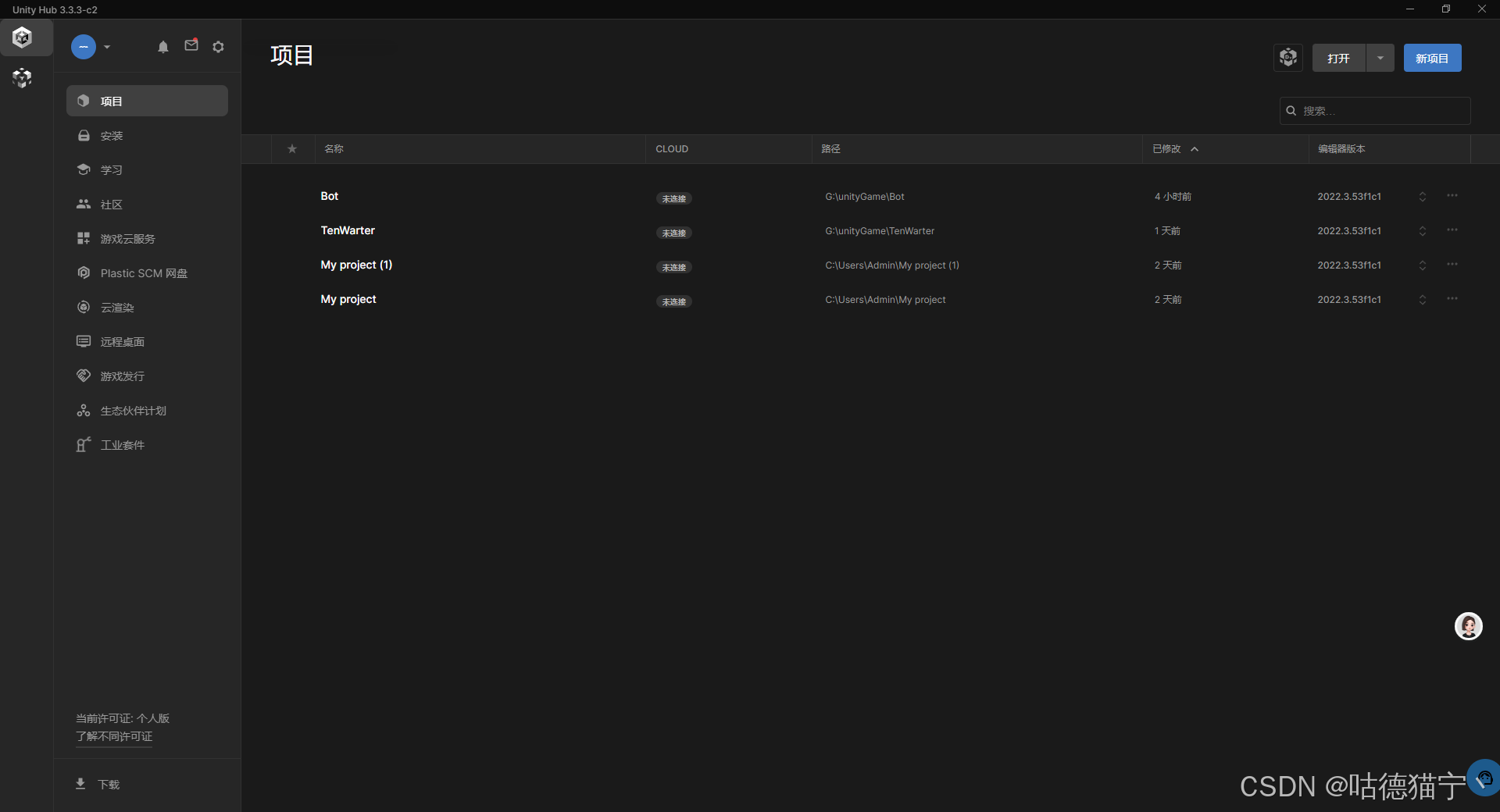Open the notifications bell icon

point(163,47)
